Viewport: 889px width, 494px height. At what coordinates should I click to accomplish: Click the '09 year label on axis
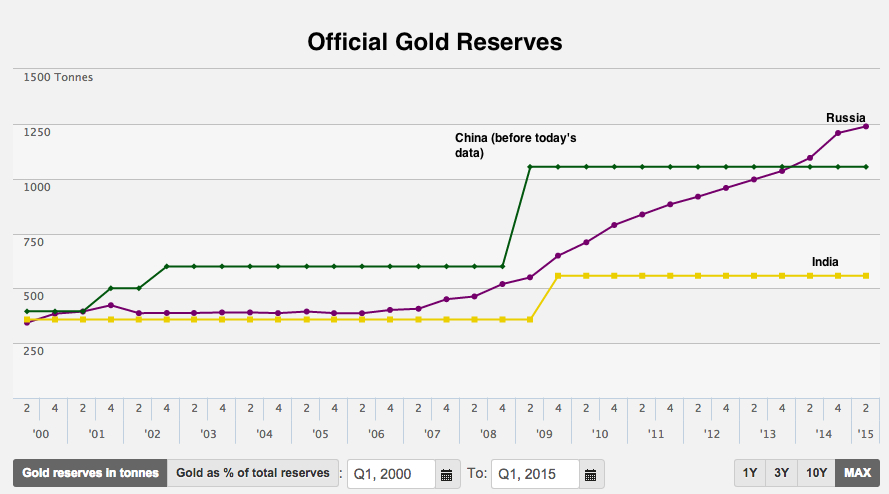click(x=544, y=435)
